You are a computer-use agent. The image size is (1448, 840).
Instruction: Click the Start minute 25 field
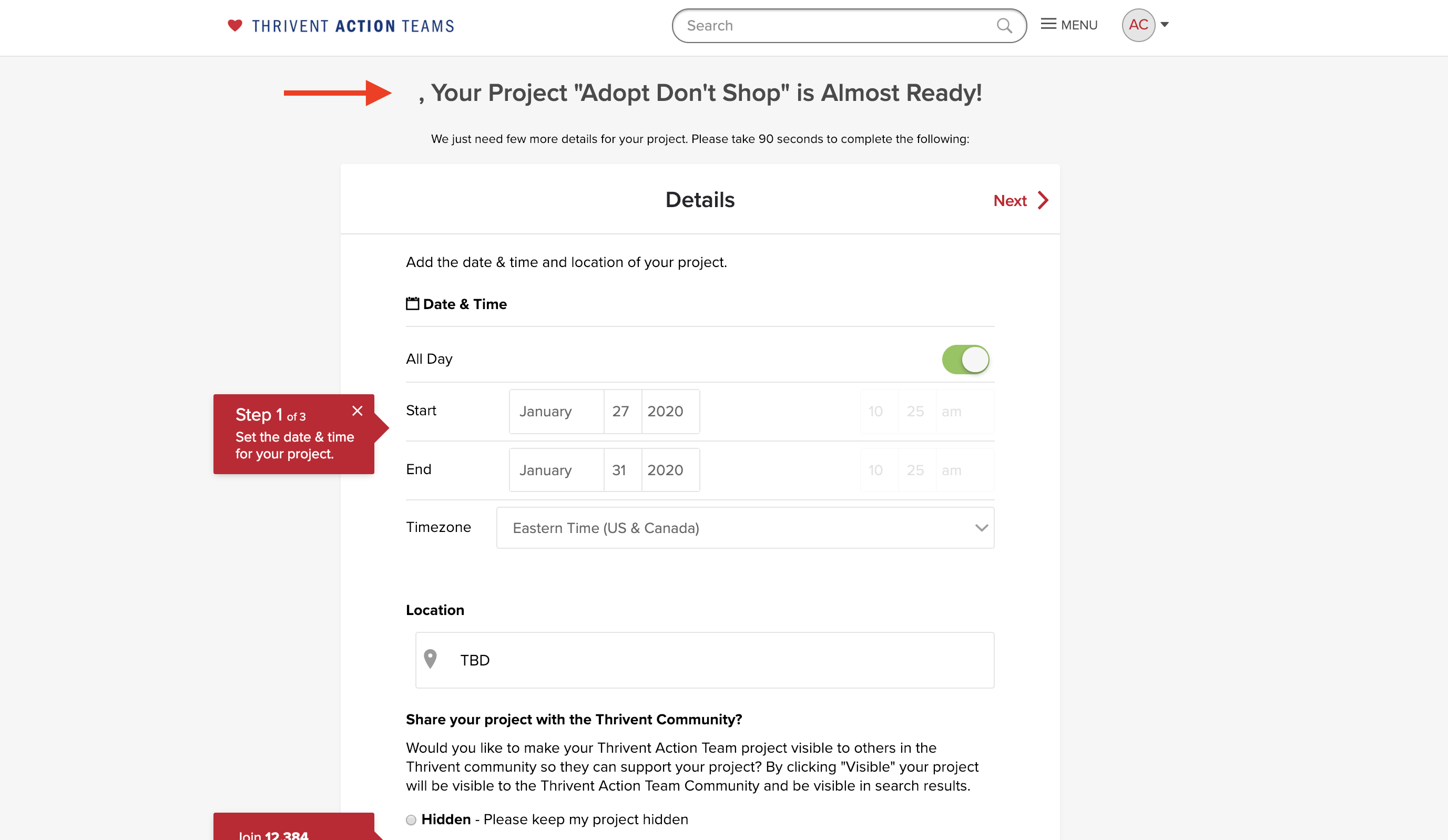[917, 412]
